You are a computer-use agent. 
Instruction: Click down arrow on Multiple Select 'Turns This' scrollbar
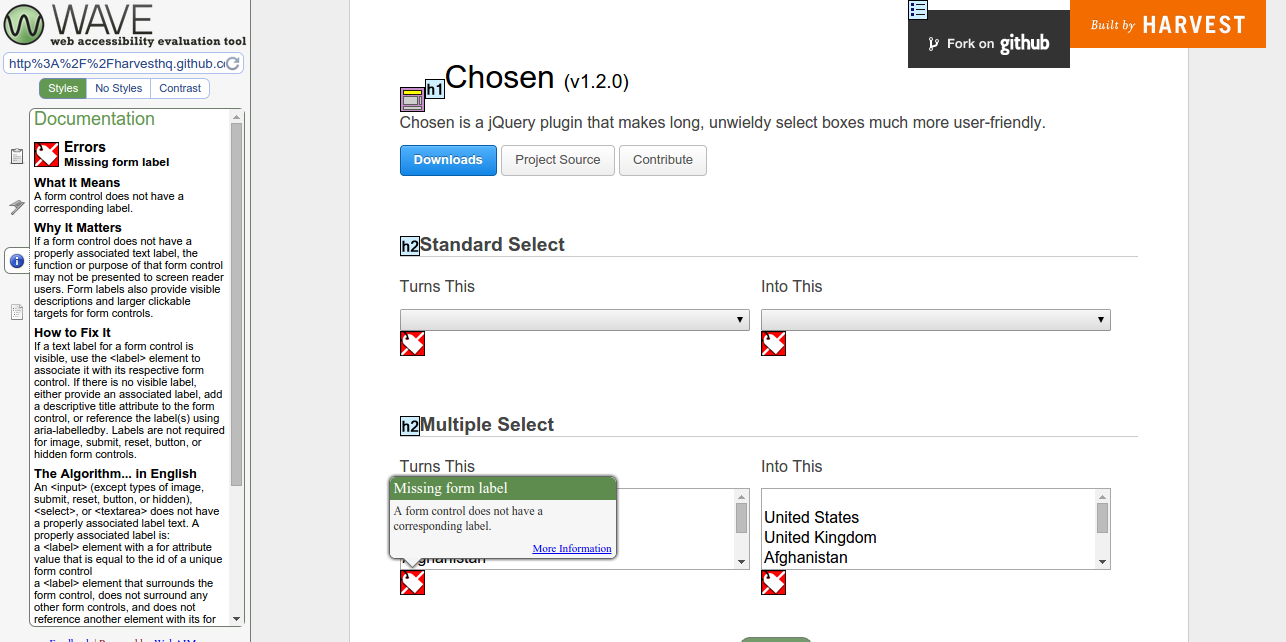tap(742, 562)
